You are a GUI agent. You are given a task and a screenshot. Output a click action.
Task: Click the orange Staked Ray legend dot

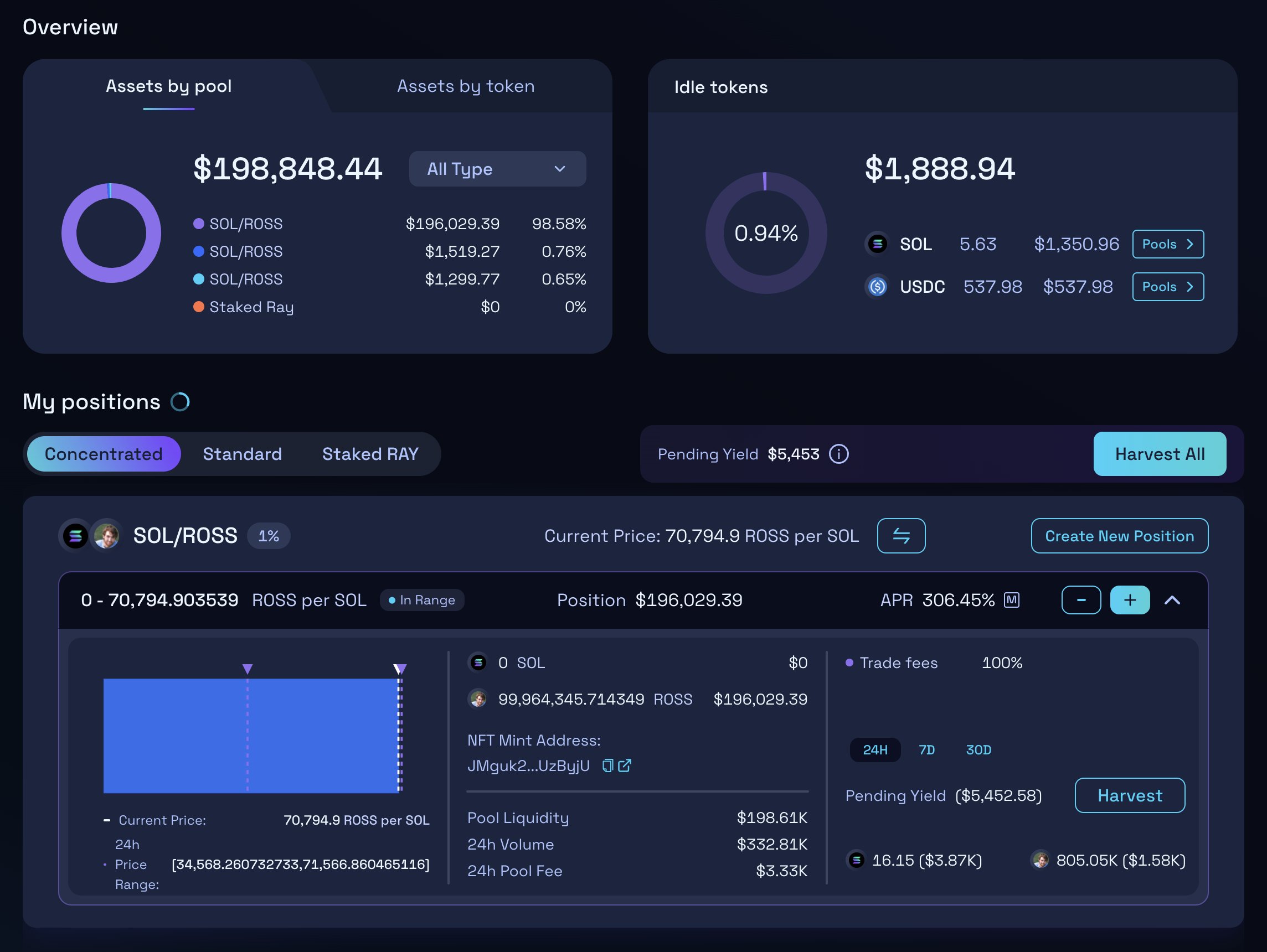click(199, 307)
